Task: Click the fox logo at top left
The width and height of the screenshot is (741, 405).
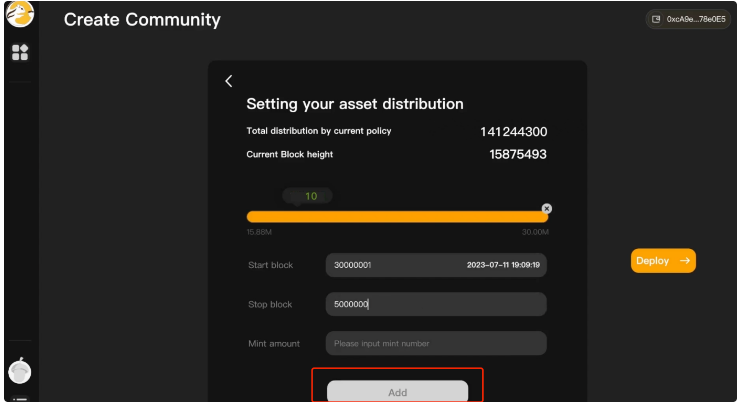Action: click(20, 14)
